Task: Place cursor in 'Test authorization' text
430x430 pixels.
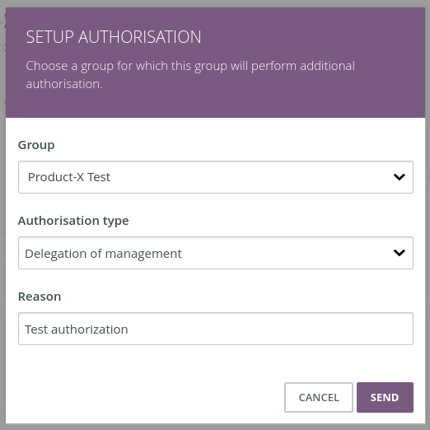Action: coord(76,329)
